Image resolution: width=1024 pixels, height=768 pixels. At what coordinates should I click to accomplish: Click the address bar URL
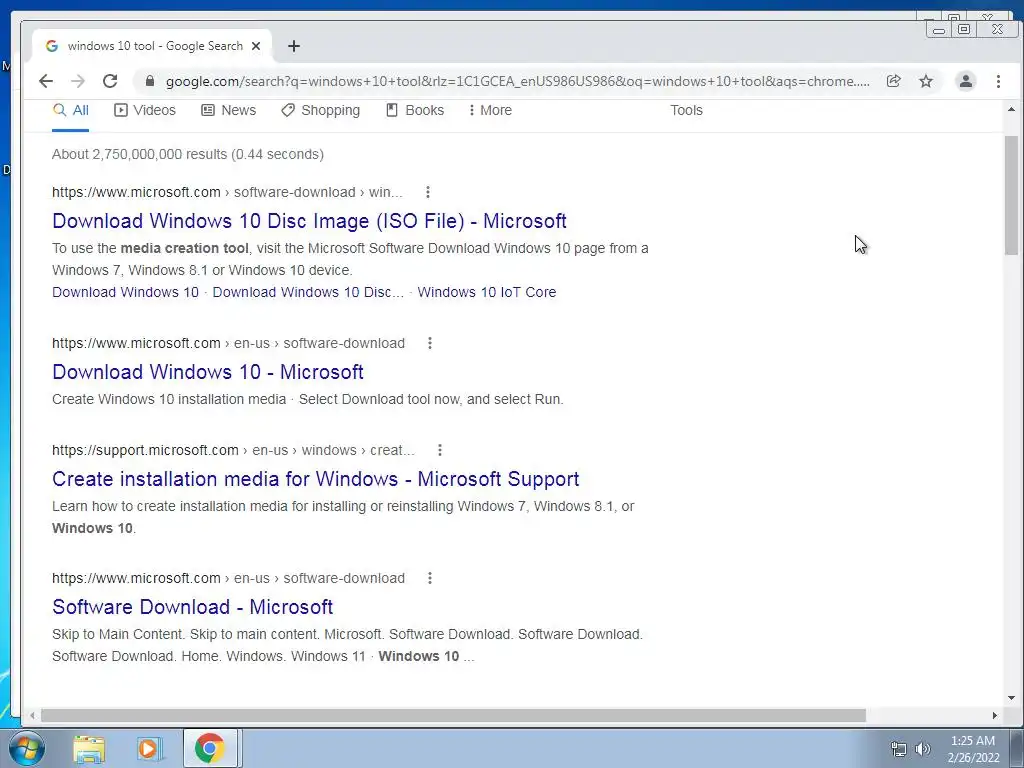pyautogui.click(x=517, y=81)
